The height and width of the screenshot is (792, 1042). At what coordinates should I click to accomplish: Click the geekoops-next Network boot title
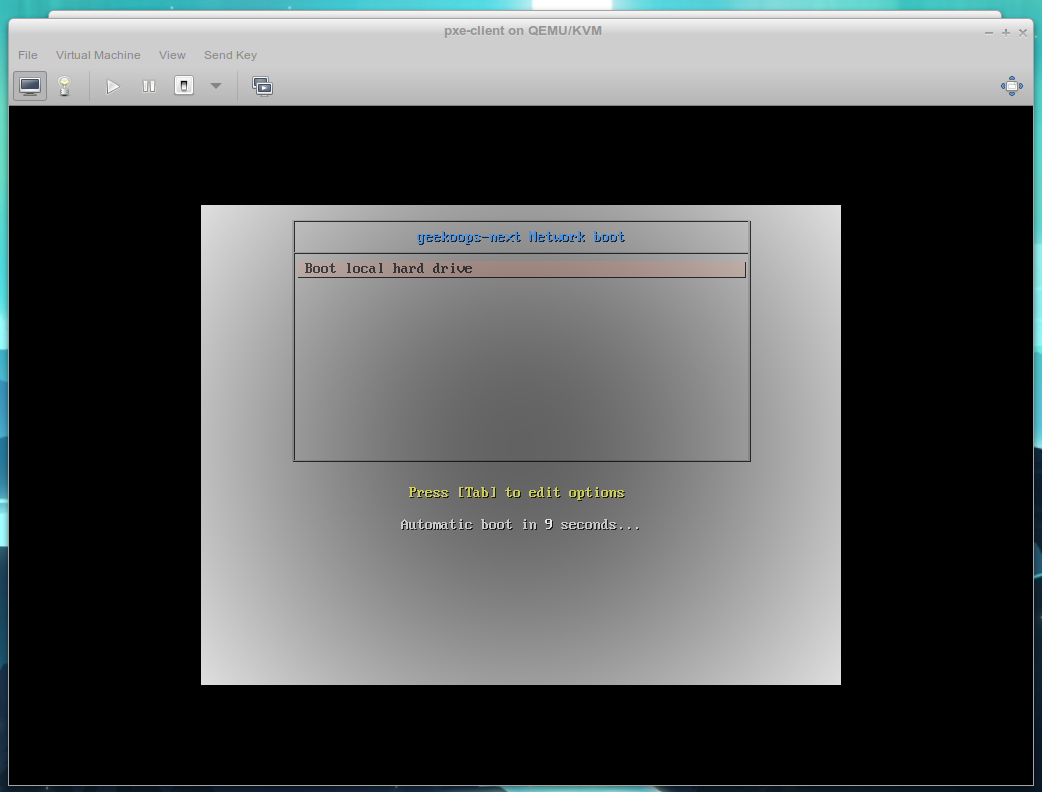pos(520,237)
